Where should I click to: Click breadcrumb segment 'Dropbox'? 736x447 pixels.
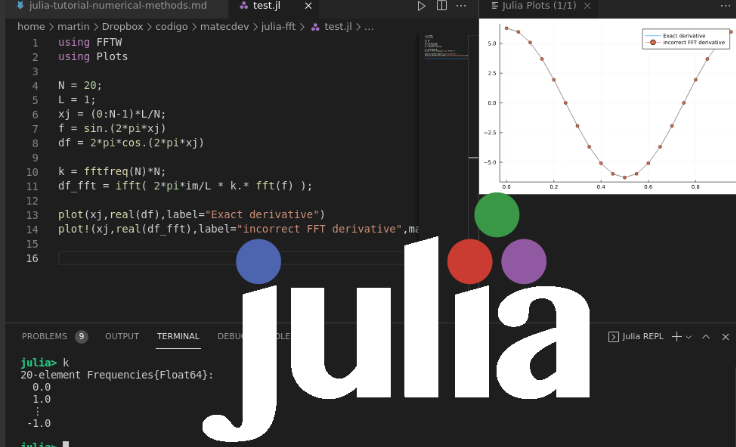123,27
